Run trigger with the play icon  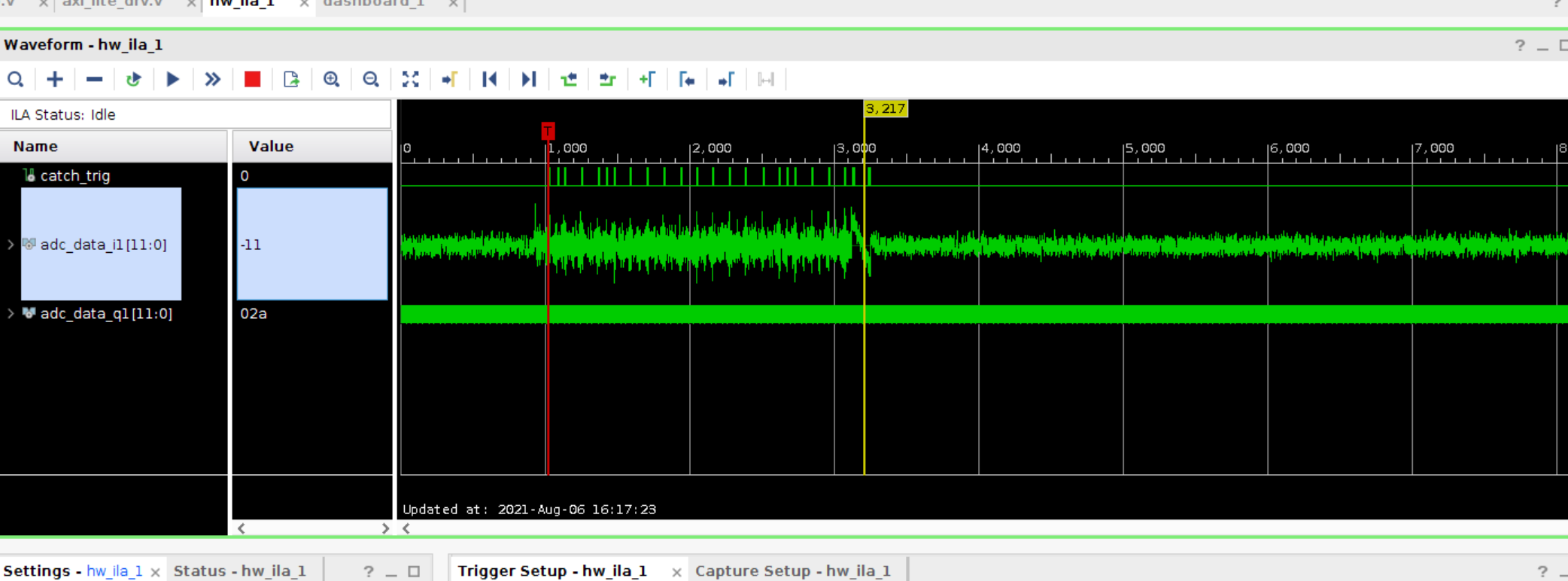173,79
